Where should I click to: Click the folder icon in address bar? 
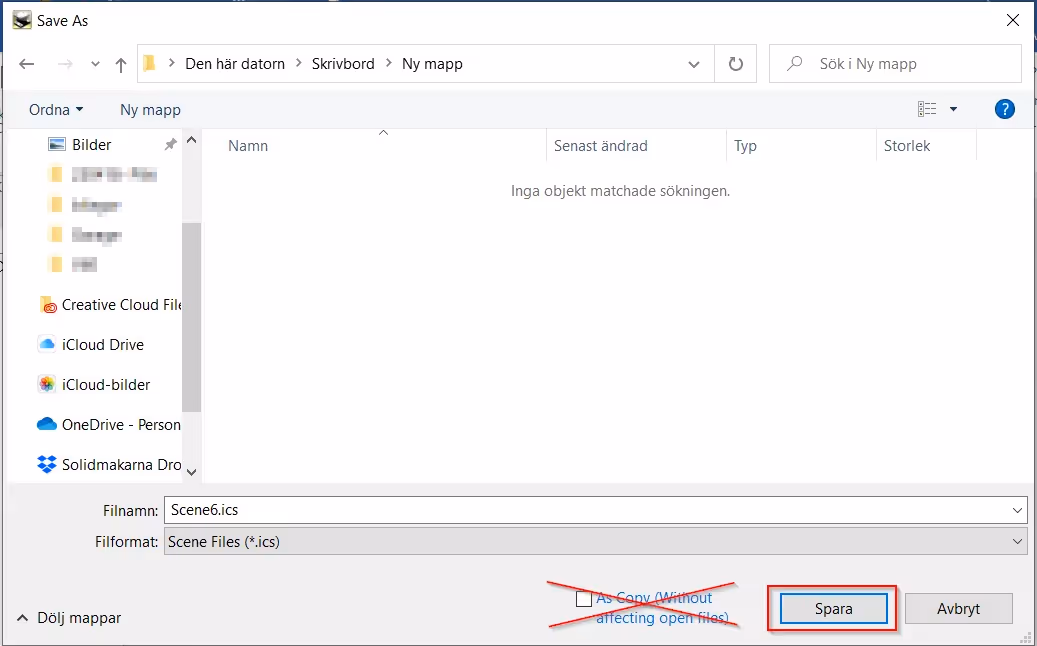coord(149,63)
